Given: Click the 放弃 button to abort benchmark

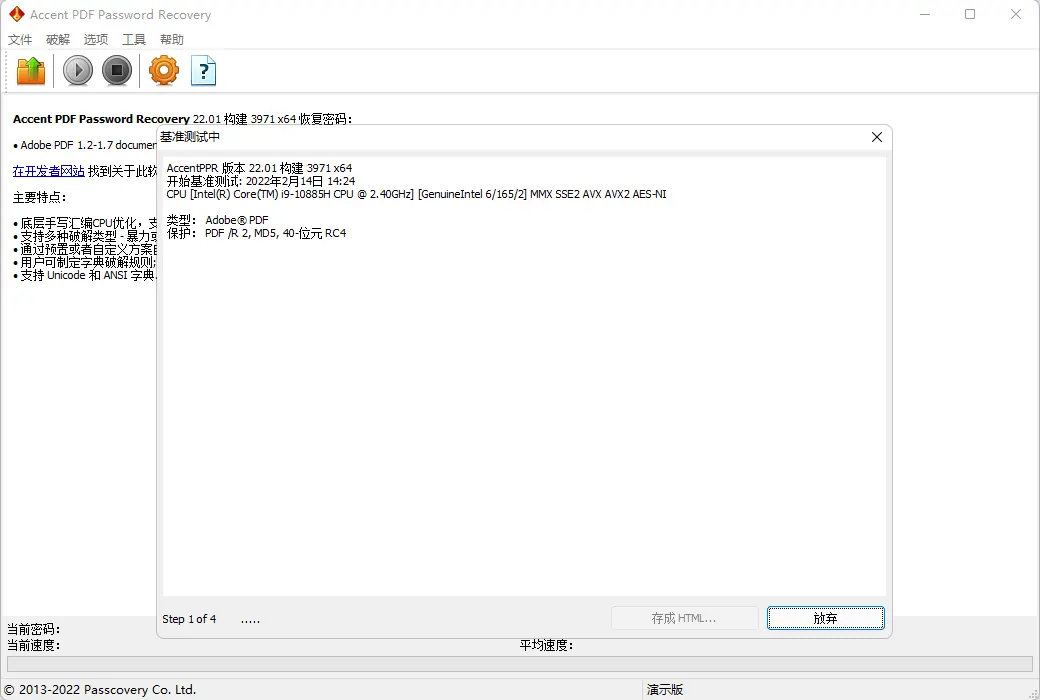Looking at the screenshot, I should 826,618.
